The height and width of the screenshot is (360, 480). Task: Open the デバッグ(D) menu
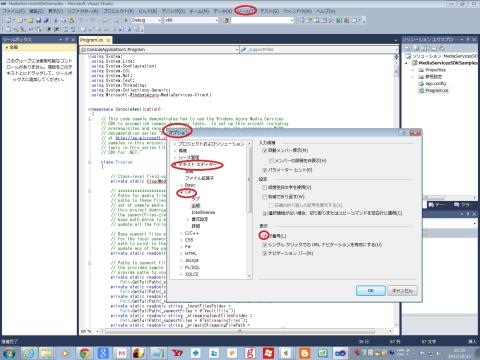[173, 11]
